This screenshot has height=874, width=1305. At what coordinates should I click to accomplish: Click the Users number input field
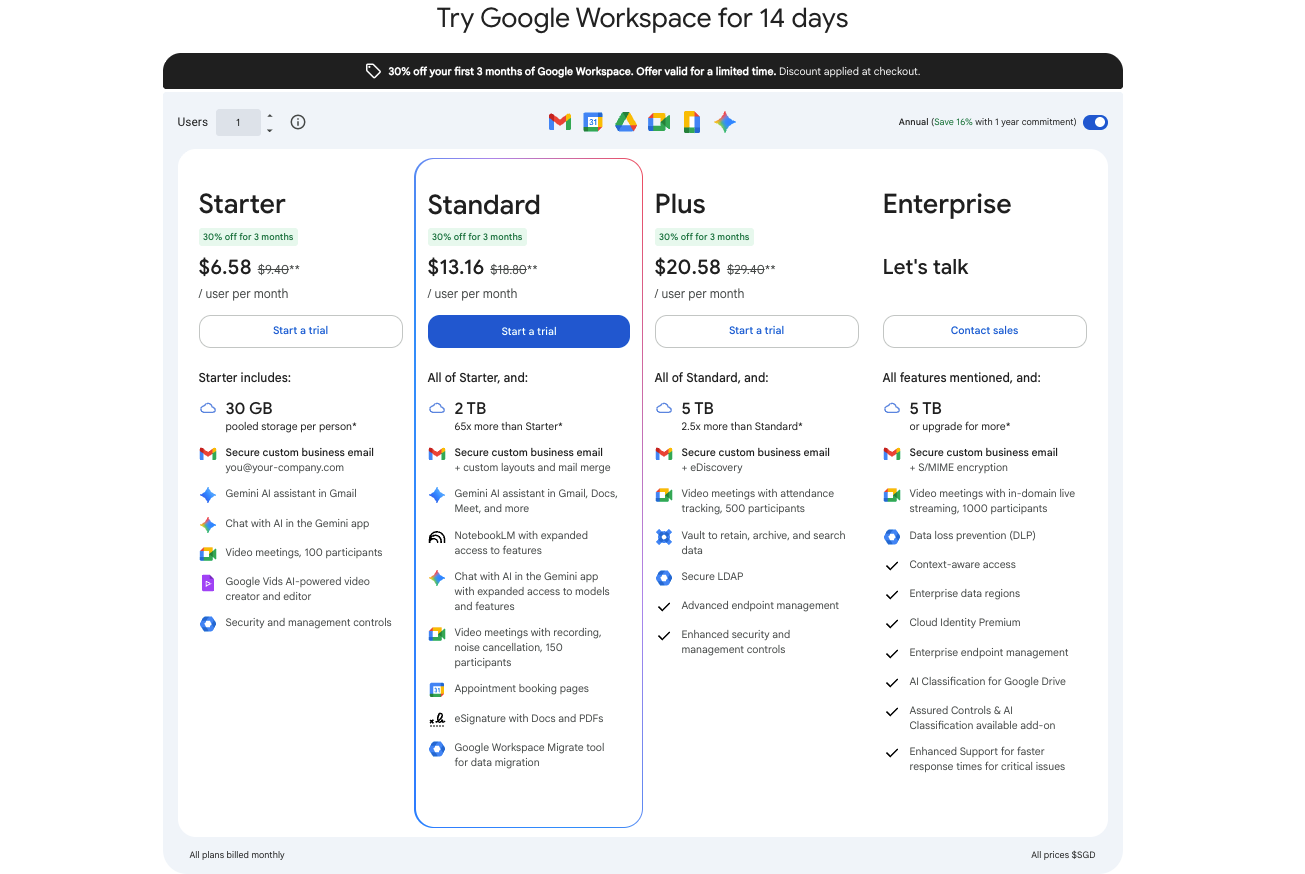[238, 122]
